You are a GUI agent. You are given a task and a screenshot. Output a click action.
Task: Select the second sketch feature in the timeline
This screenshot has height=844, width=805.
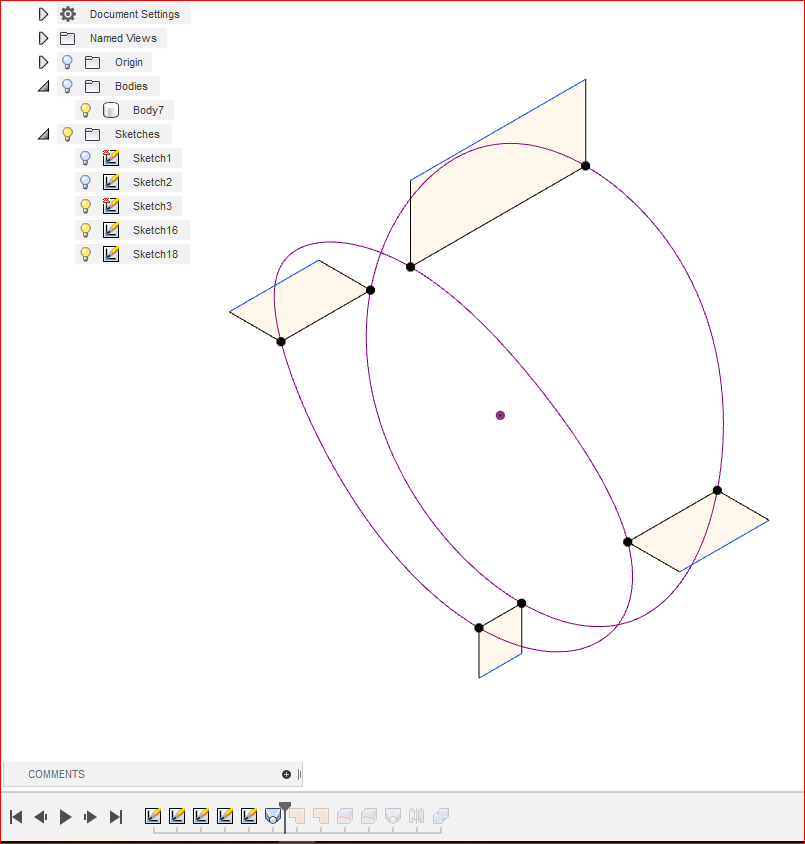click(x=177, y=816)
